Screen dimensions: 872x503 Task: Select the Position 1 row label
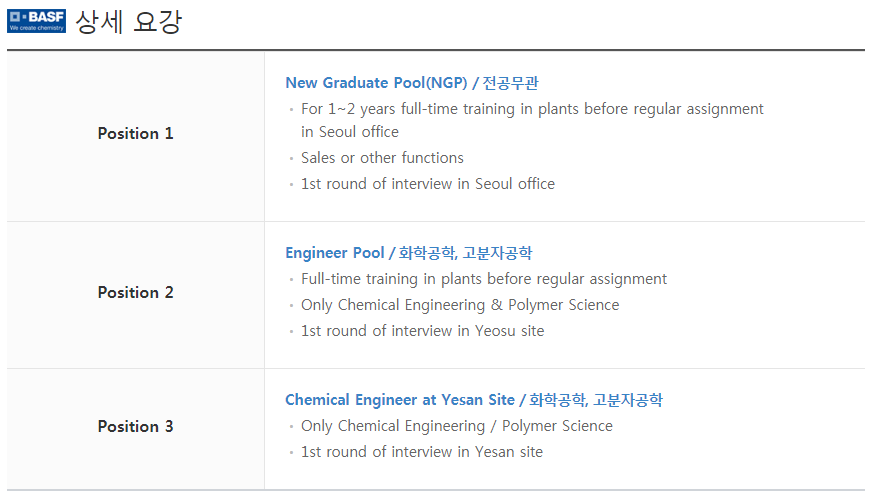click(135, 133)
